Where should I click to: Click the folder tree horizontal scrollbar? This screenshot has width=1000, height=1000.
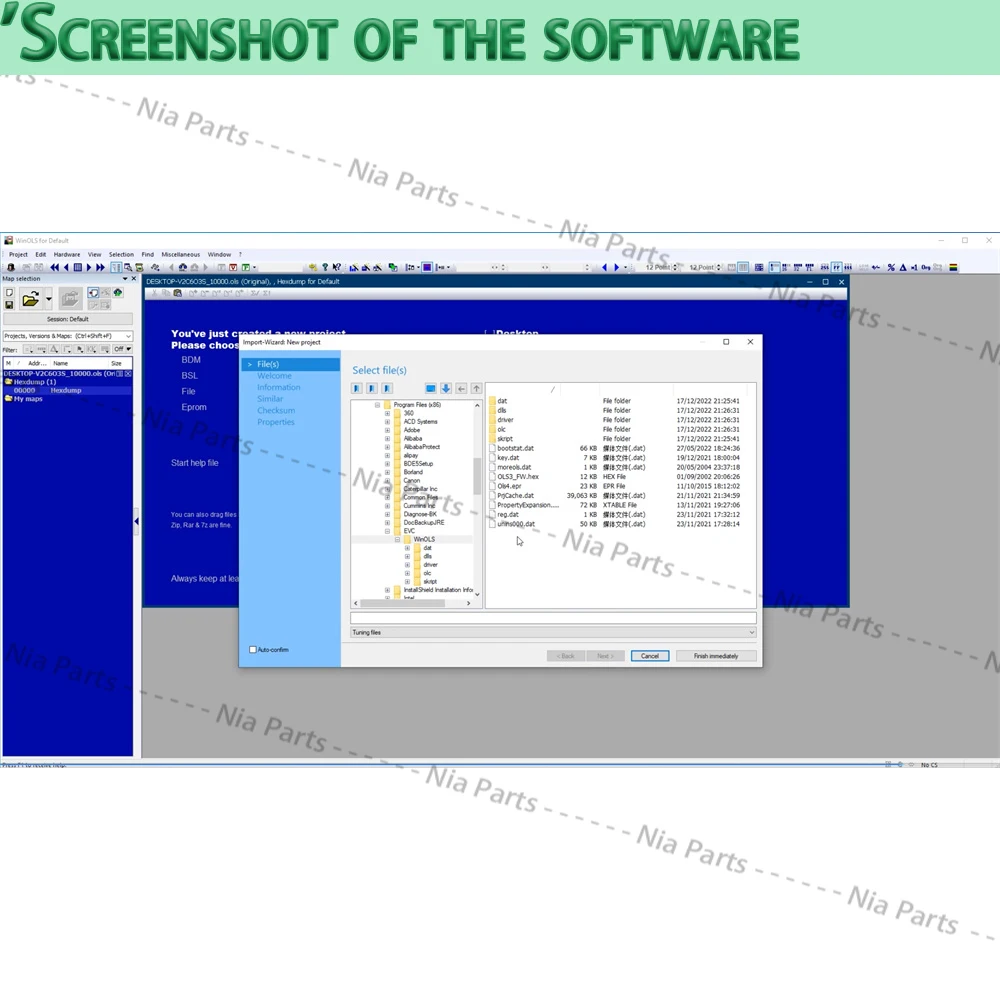[412, 603]
